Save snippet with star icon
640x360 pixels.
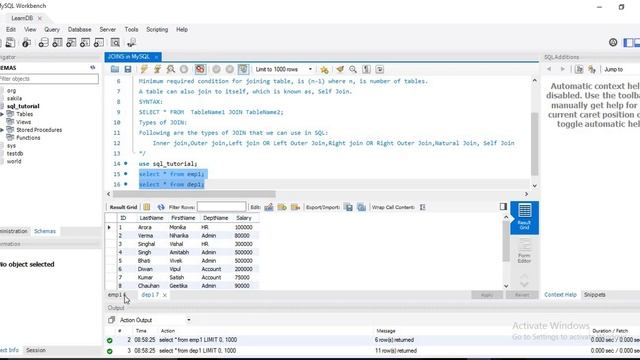point(324,69)
